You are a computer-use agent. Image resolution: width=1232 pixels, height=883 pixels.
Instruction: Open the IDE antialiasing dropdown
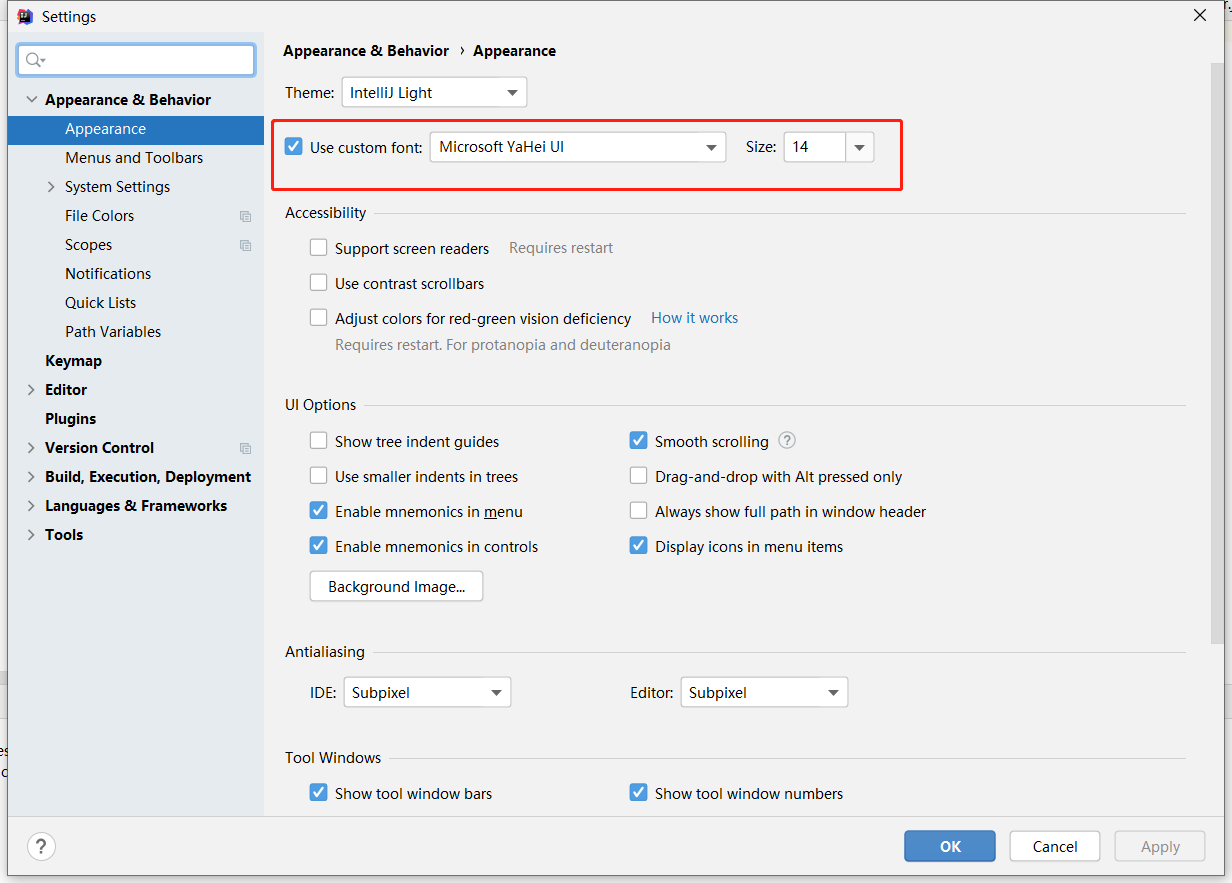(x=427, y=692)
